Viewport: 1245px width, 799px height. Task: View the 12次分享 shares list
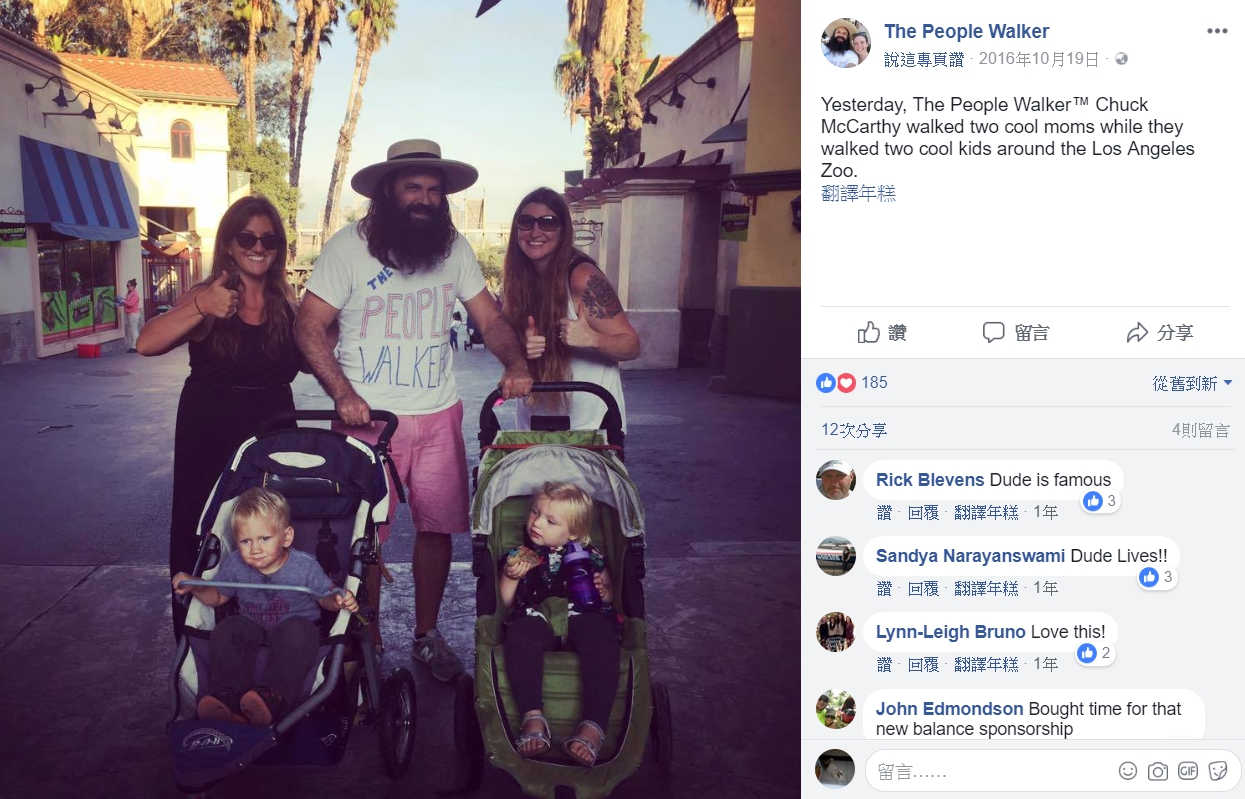[854, 430]
